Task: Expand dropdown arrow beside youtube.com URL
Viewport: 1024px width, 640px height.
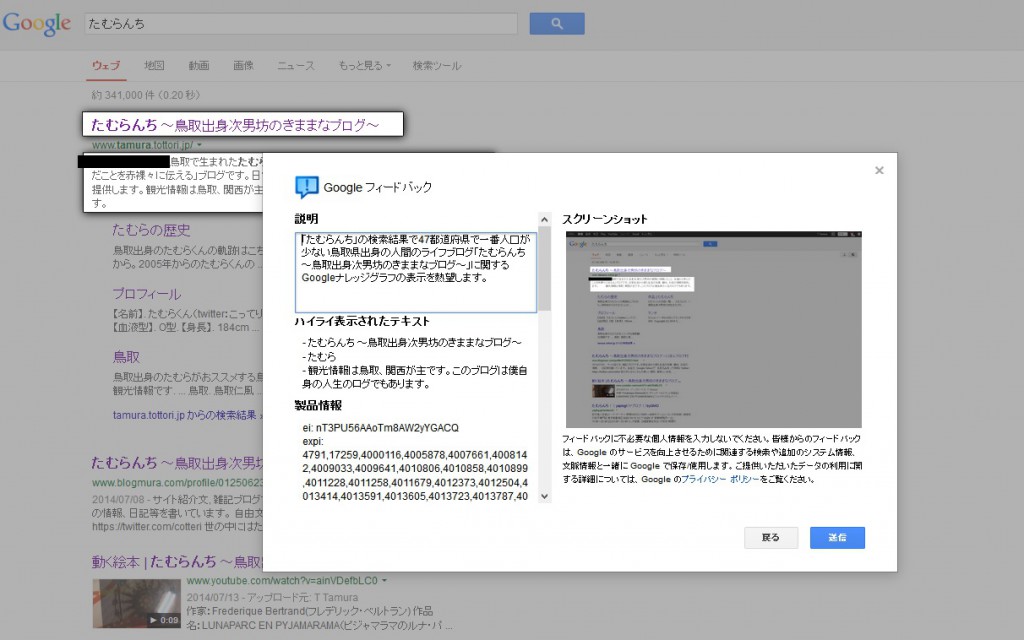Action: 385,581
